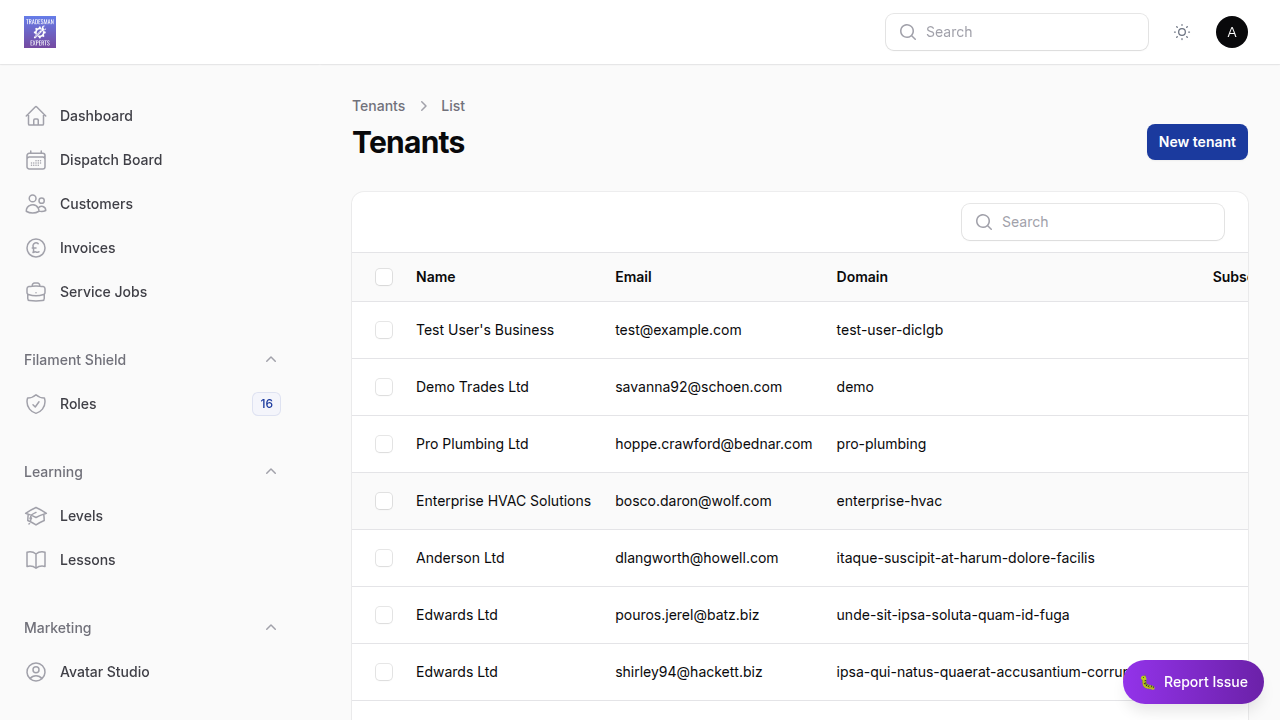
Task: Click the Report Issue button
Action: 1193,681
